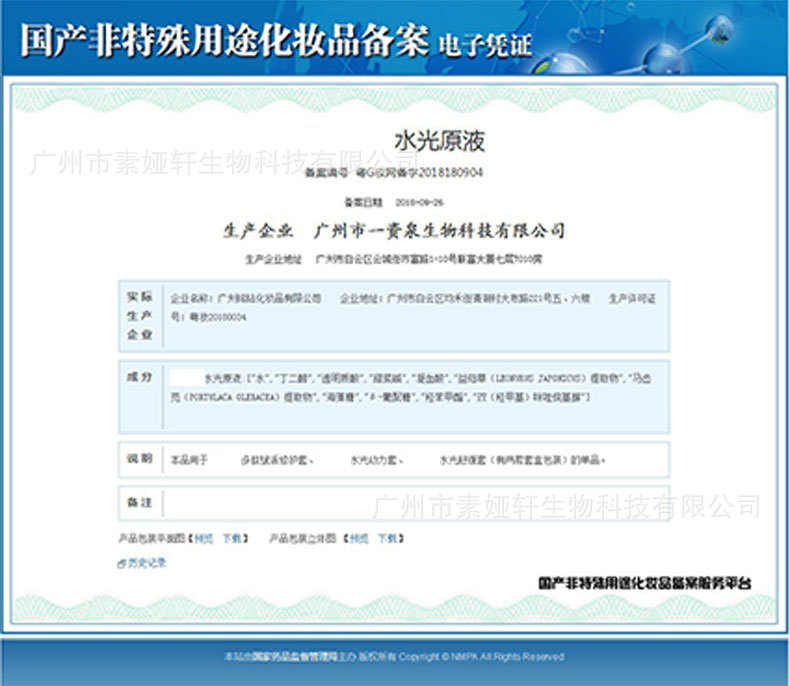Click the ingredients list text in 成分 box
Image resolution: width=790 pixels, height=686 pixels.
click(x=411, y=388)
